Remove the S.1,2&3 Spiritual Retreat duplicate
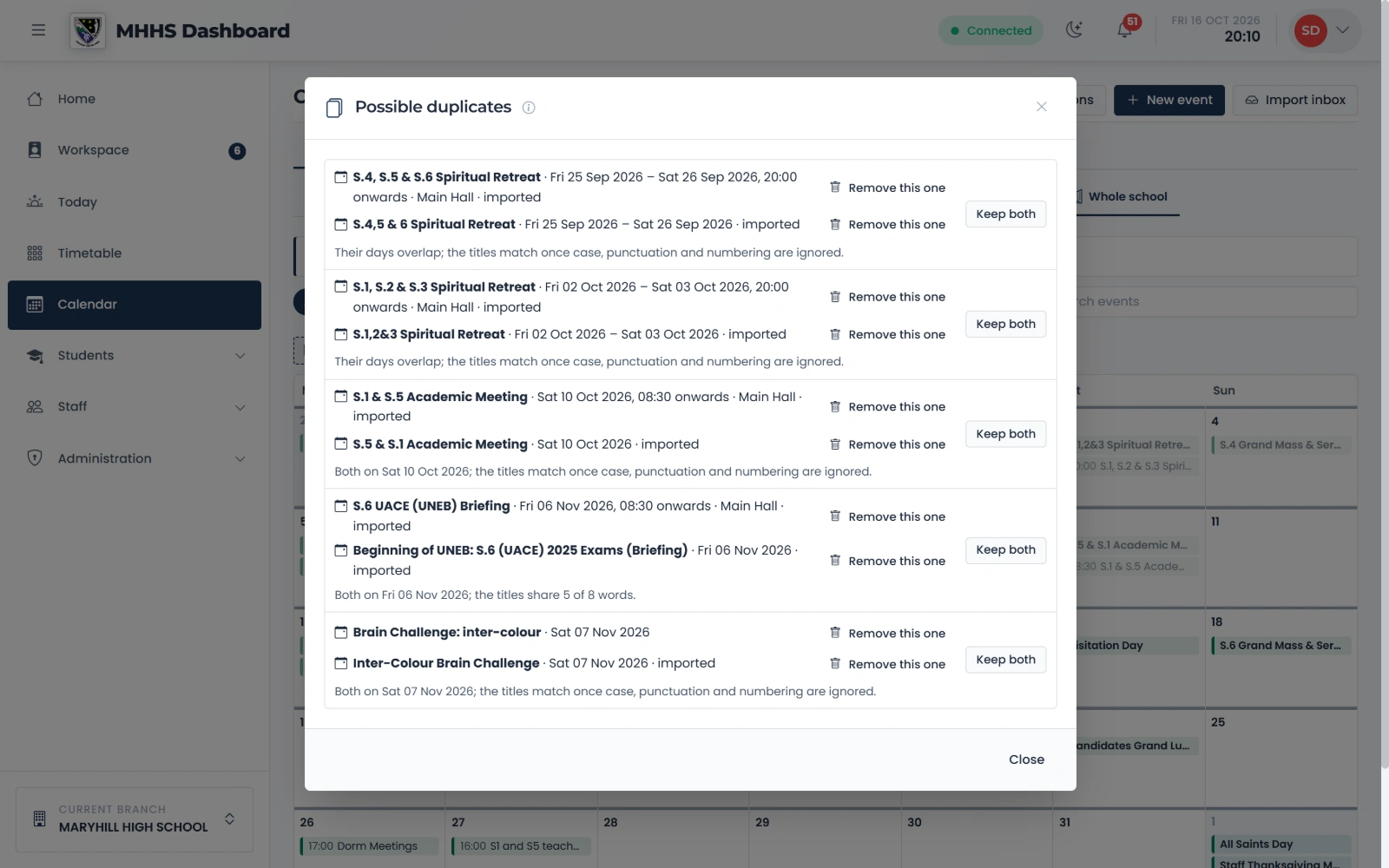 click(x=887, y=334)
